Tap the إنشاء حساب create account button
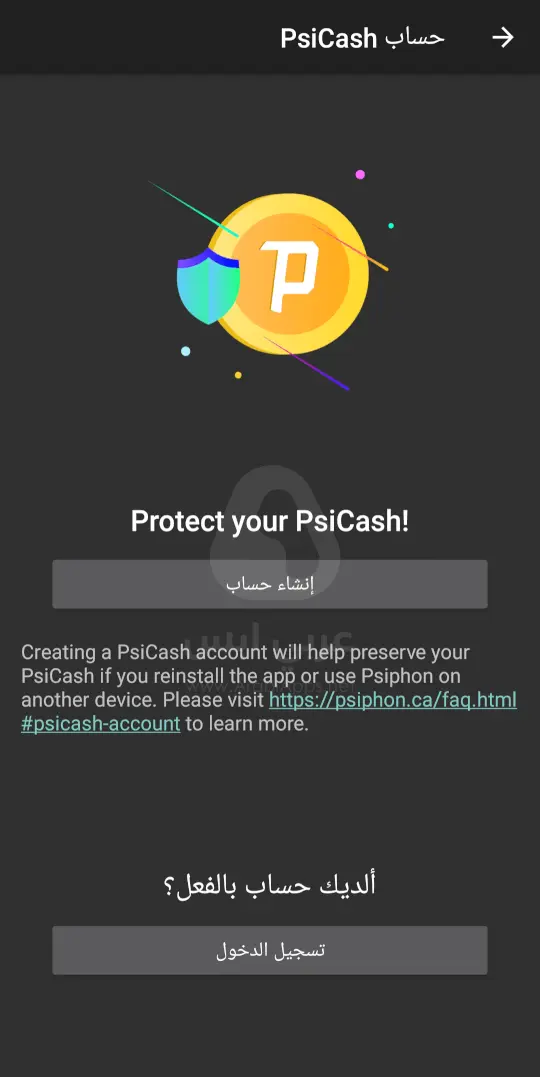540x1077 pixels. pyautogui.click(x=270, y=584)
